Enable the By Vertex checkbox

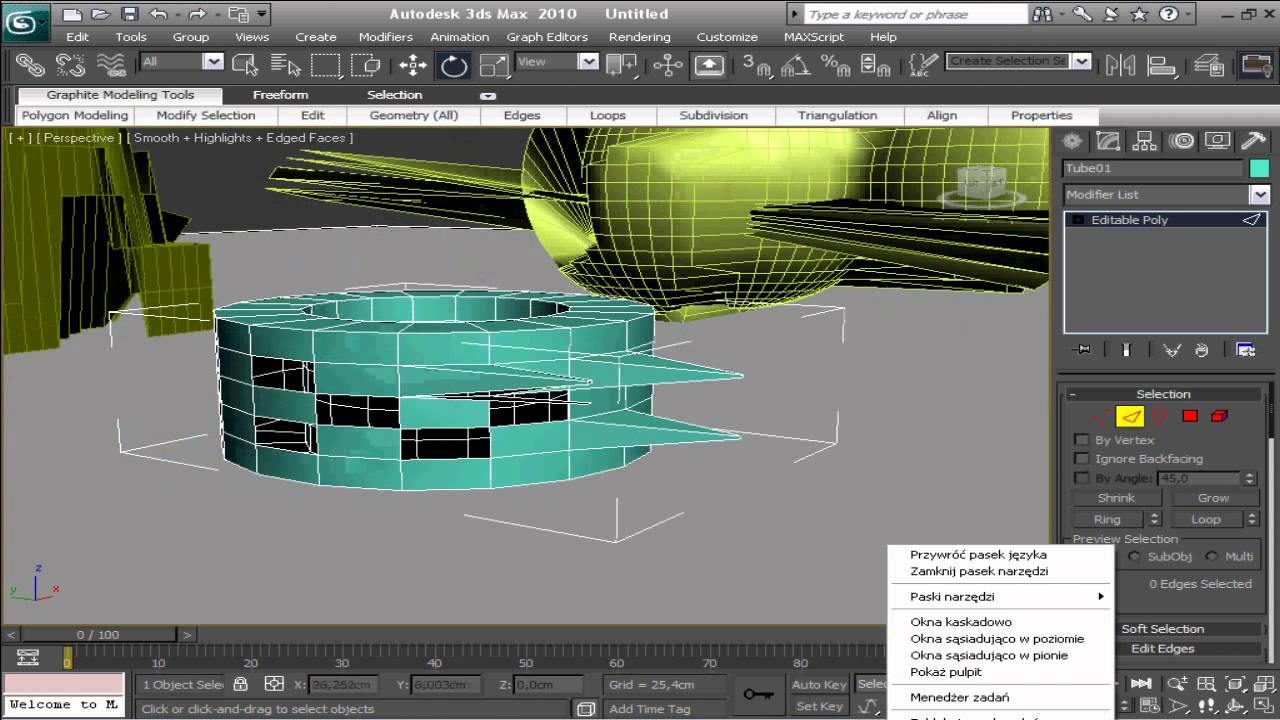coord(1080,440)
